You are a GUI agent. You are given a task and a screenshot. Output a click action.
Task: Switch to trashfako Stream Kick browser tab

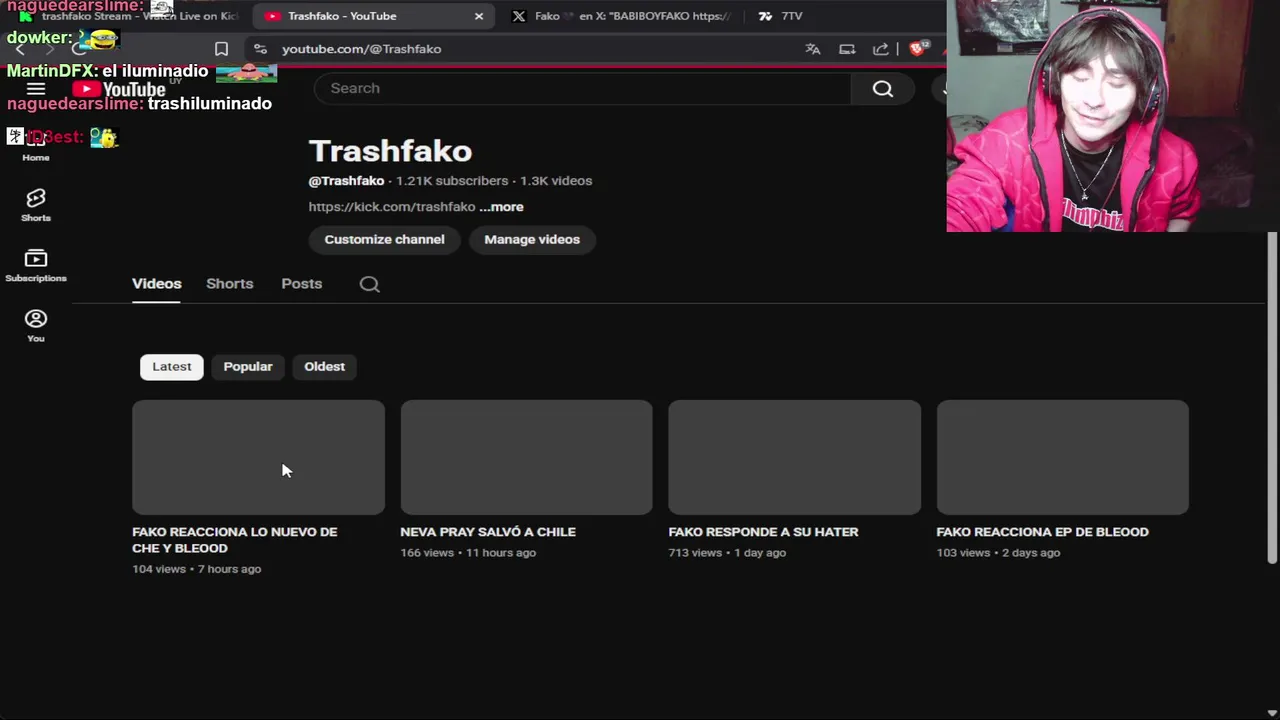click(x=130, y=16)
